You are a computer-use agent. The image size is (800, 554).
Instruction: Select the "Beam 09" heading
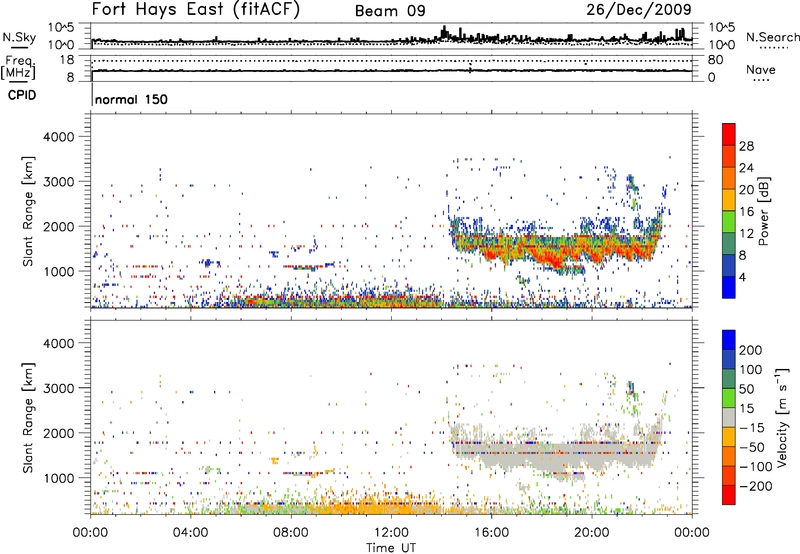click(390, 11)
